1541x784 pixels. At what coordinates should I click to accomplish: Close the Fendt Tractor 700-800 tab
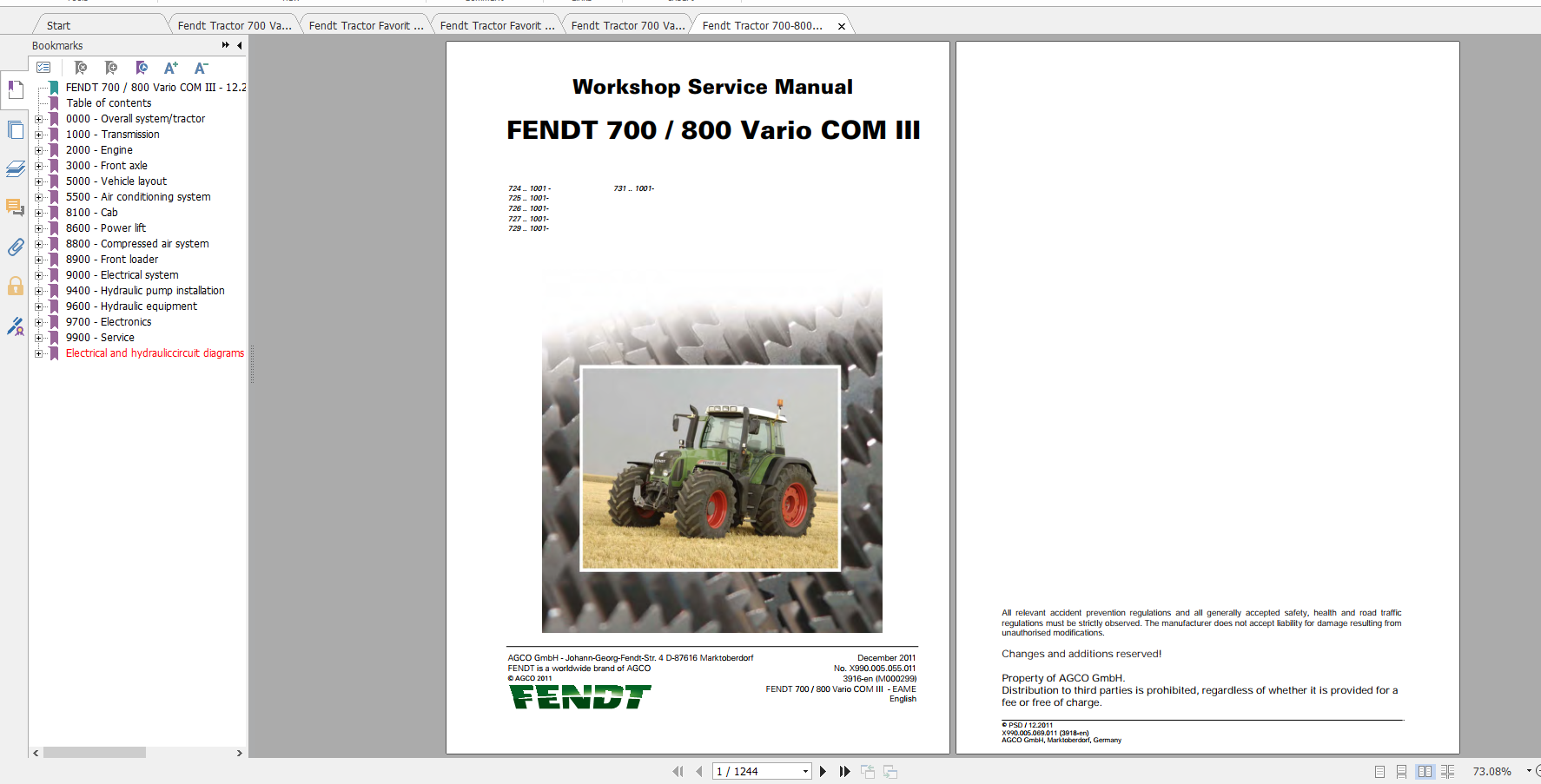pyautogui.click(x=842, y=26)
